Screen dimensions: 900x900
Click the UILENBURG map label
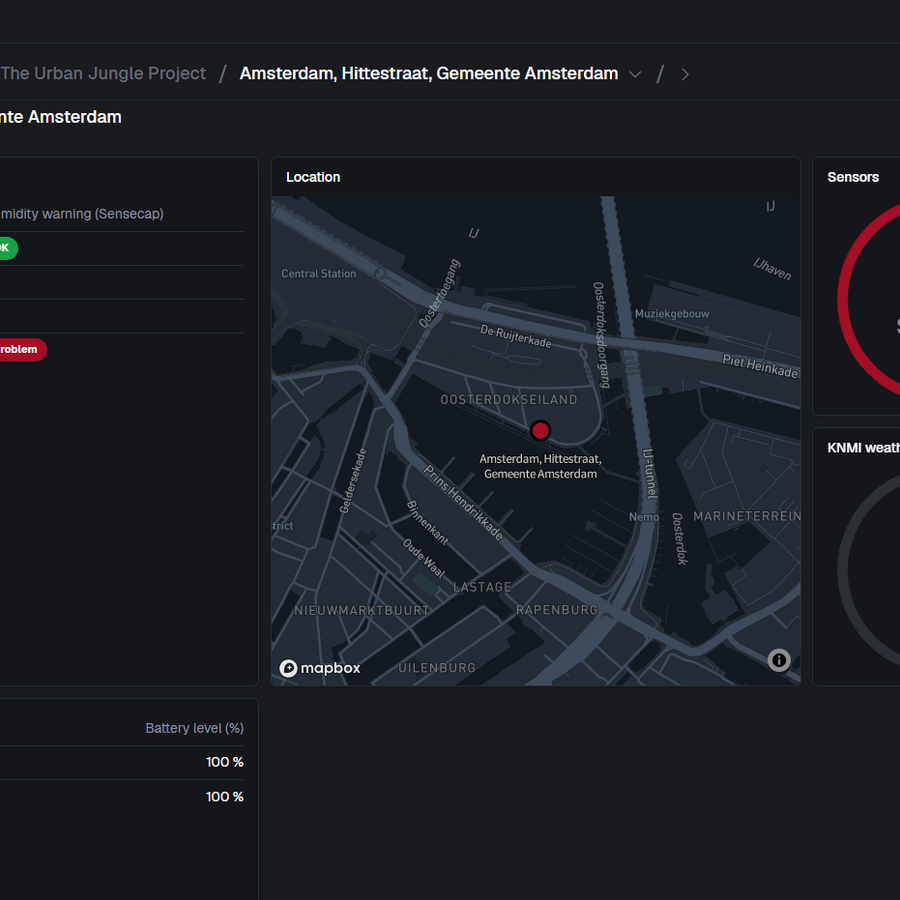pos(437,668)
